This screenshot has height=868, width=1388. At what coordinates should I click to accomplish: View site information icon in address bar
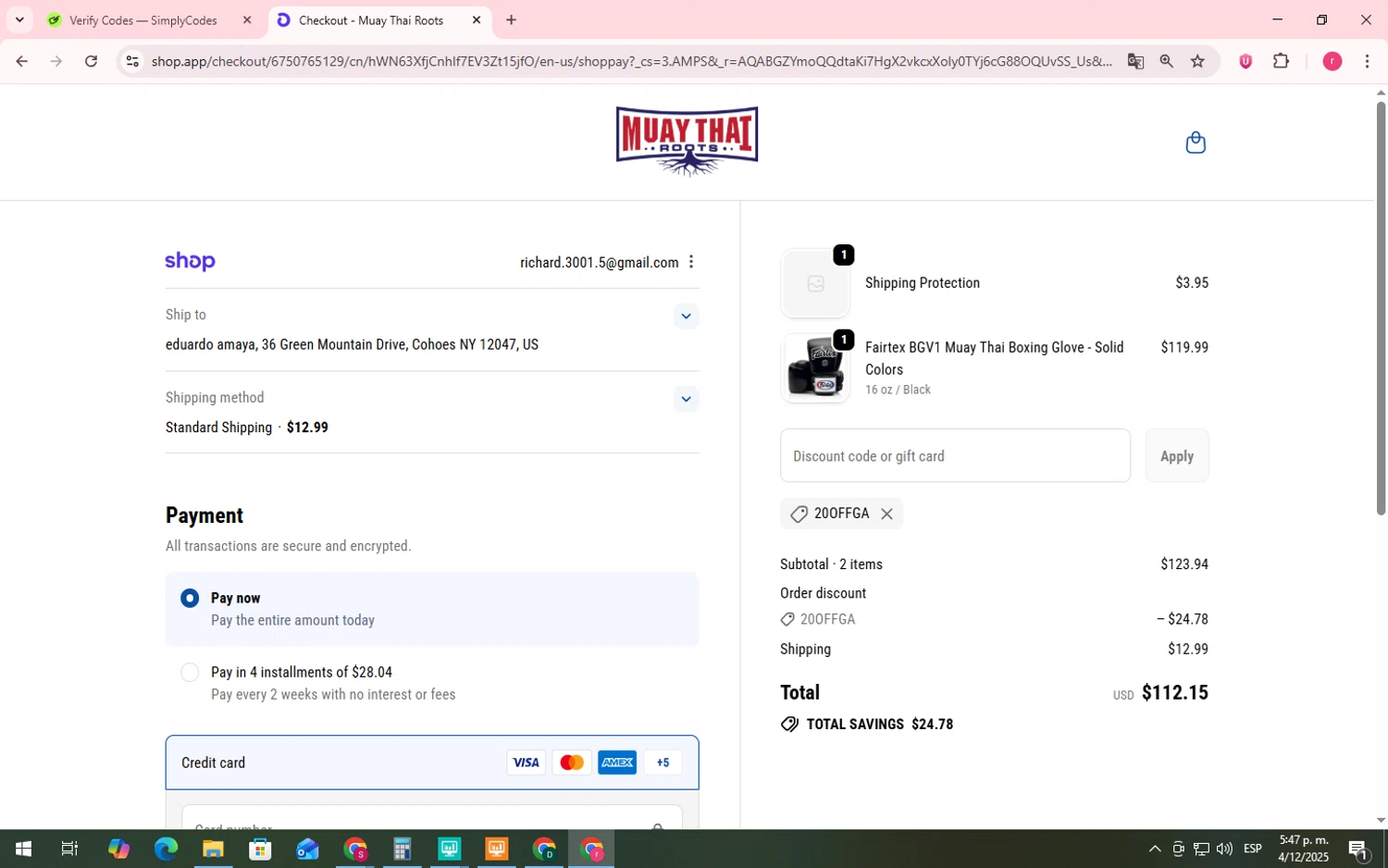click(x=132, y=61)
